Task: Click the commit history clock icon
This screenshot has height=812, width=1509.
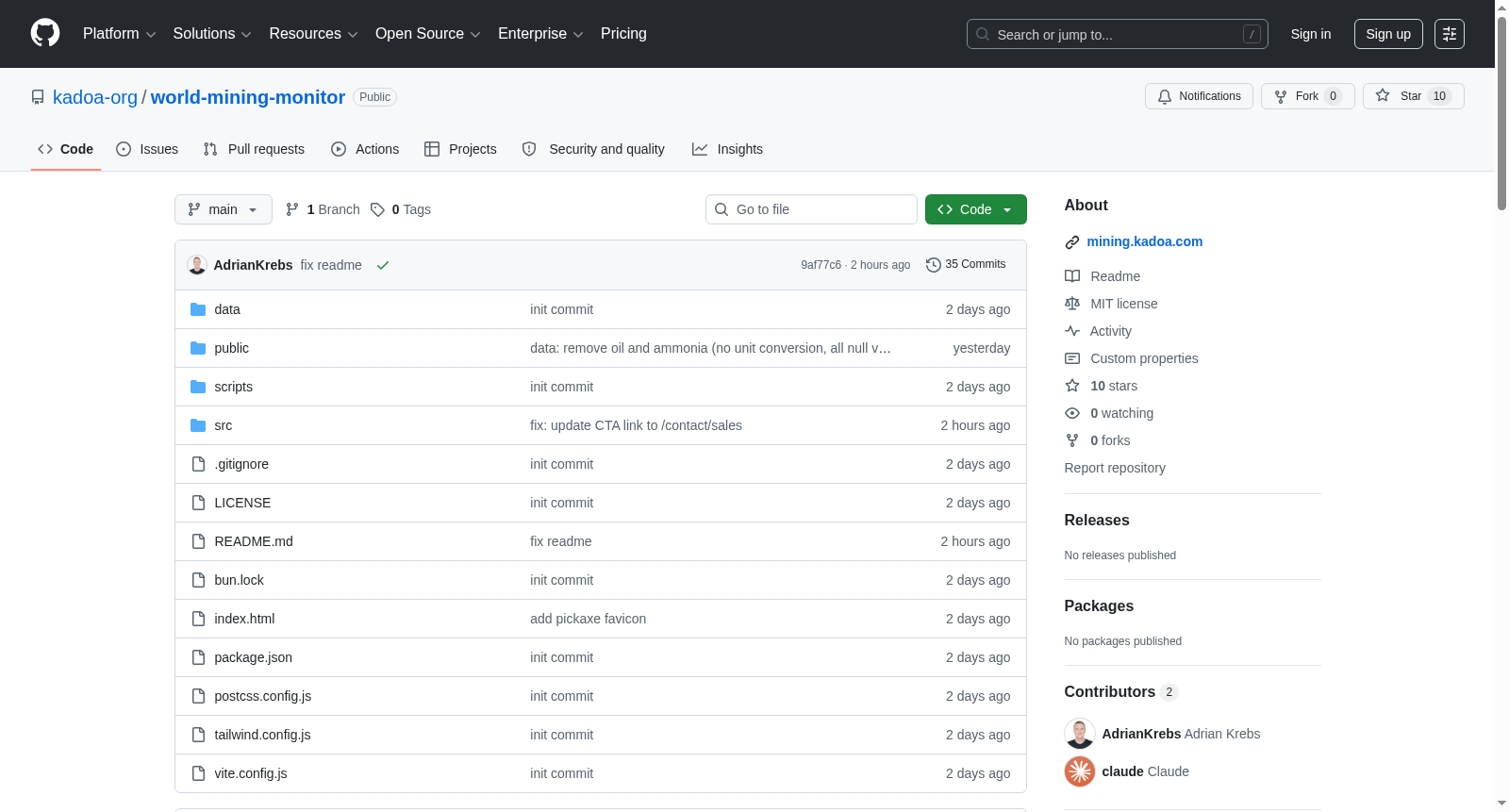Action: 934,265
